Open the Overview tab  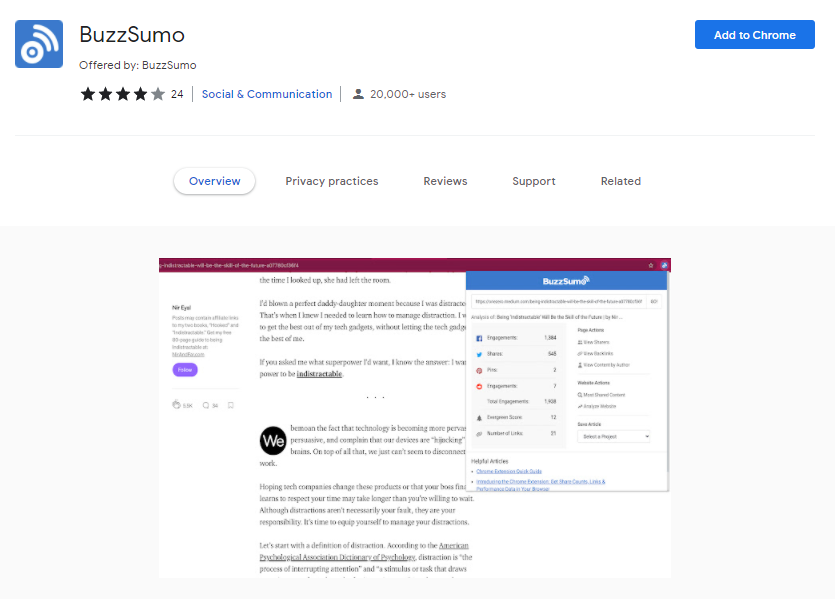tap(214, 181)
